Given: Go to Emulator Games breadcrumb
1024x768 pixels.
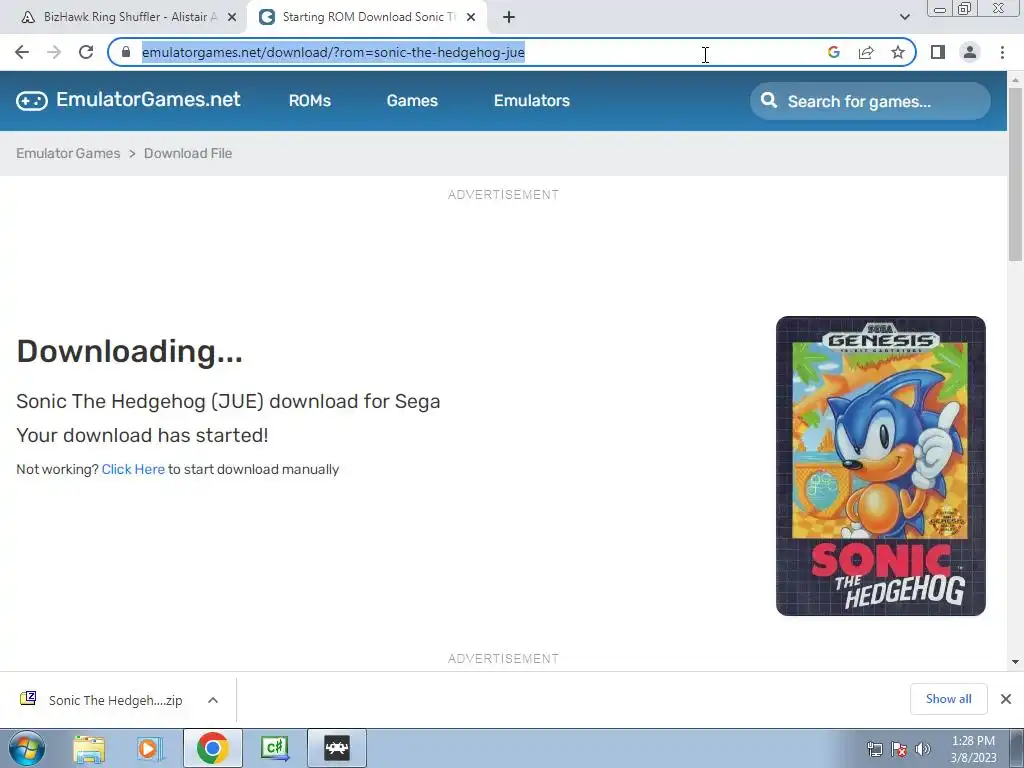Looking at the screenshot, I should (68, 153).
